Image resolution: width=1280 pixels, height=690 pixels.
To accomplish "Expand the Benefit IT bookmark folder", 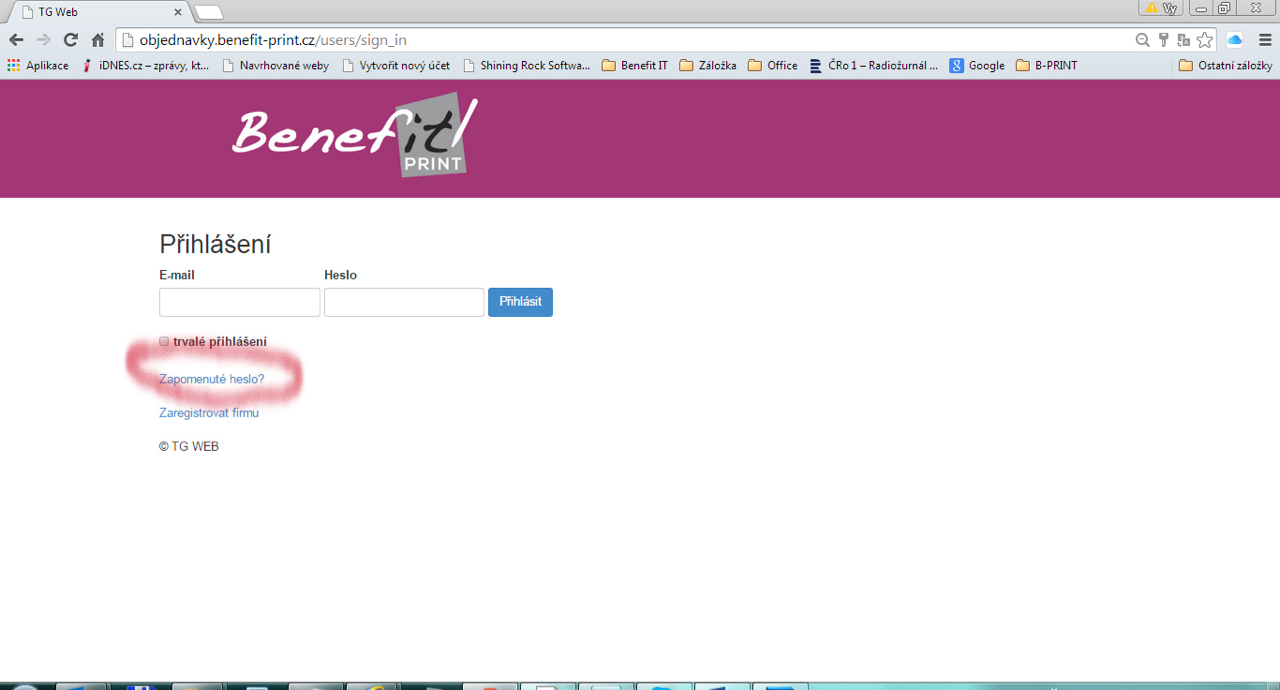I will [635, 65].
